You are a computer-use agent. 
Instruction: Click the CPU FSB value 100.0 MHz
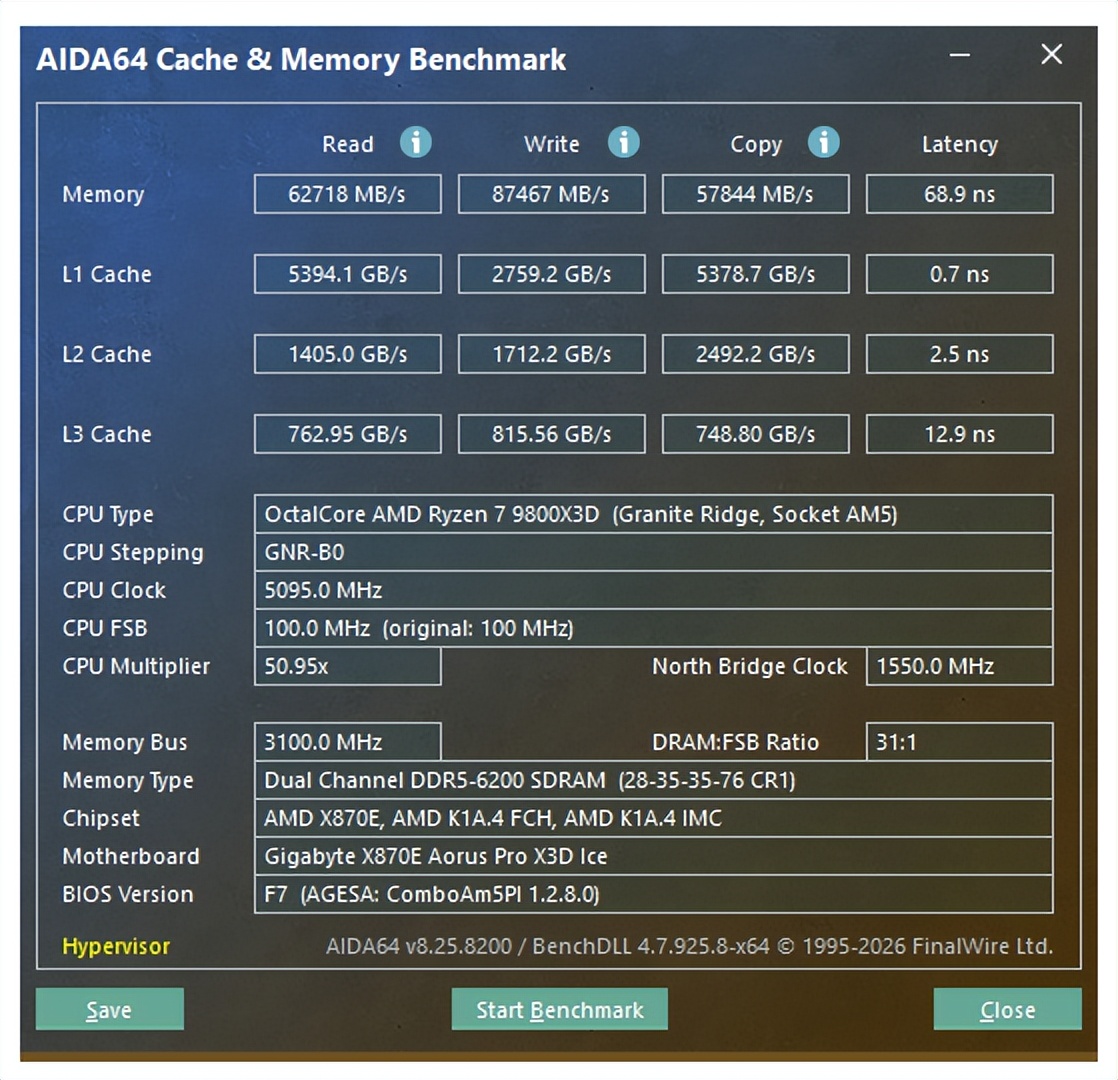tap(653, 628)
